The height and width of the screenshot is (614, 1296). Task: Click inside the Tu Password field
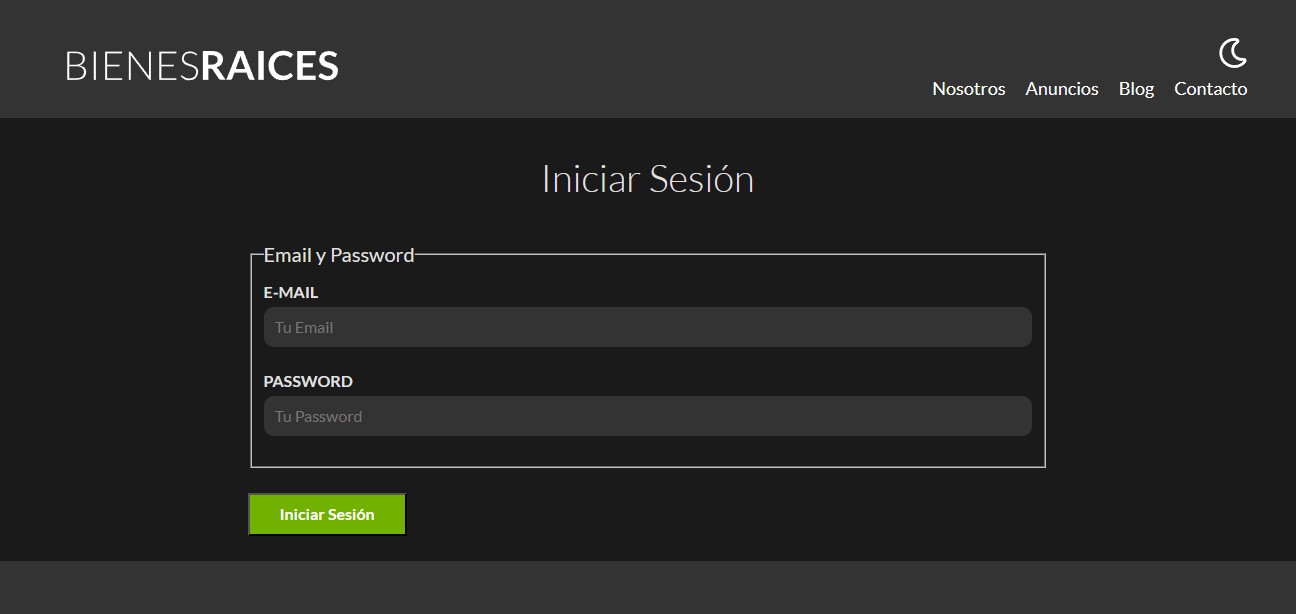click(x=647, y=416)
